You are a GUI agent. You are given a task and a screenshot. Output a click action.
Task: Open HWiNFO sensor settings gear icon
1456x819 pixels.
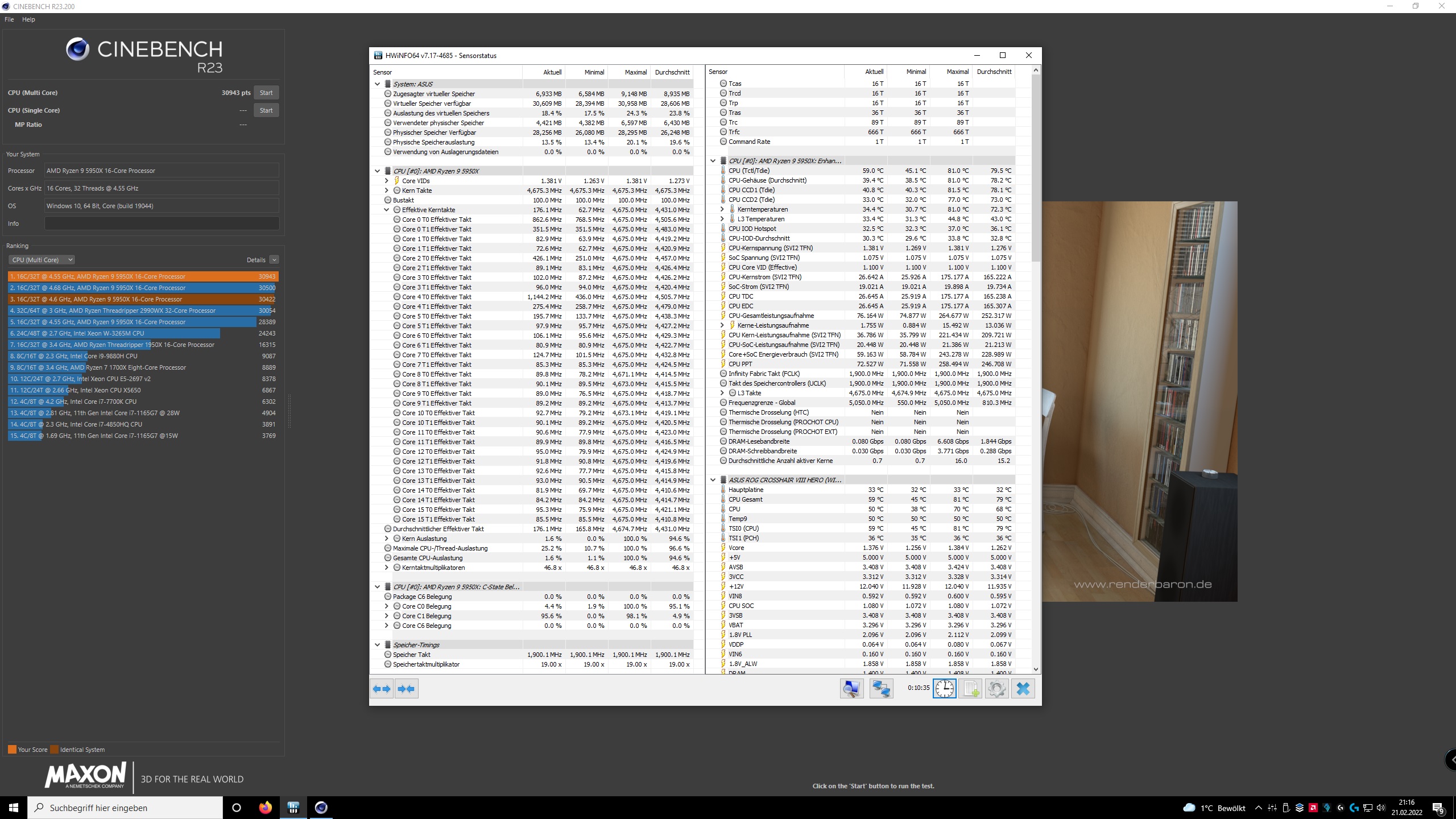pyautogui.click(x=996, y=689)
